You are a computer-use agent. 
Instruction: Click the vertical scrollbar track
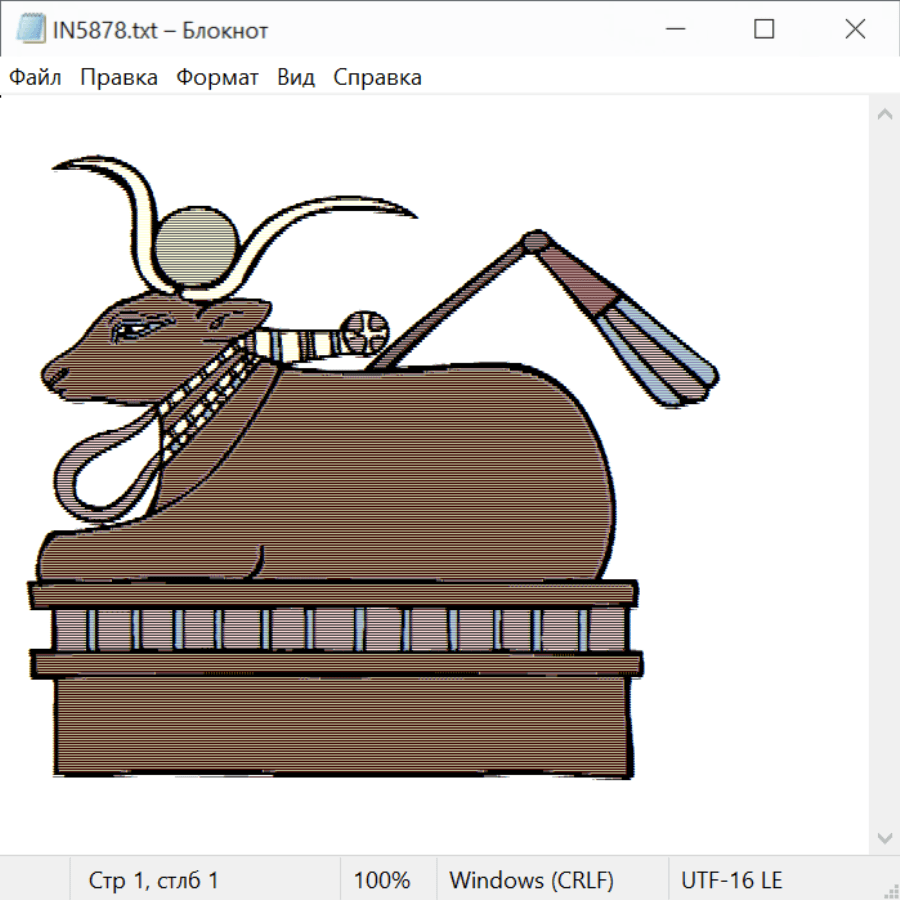(884, 475)
